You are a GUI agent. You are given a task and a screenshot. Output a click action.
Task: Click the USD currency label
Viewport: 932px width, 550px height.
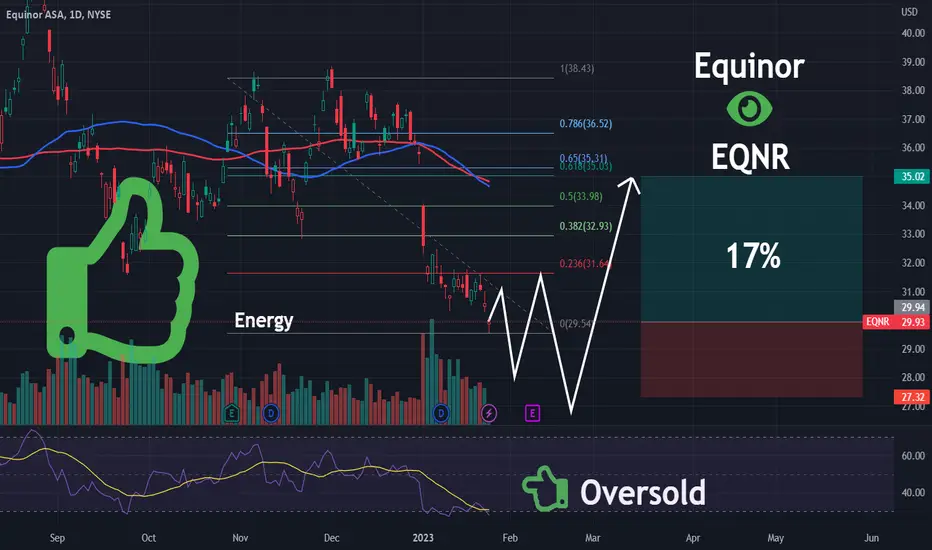909,12
